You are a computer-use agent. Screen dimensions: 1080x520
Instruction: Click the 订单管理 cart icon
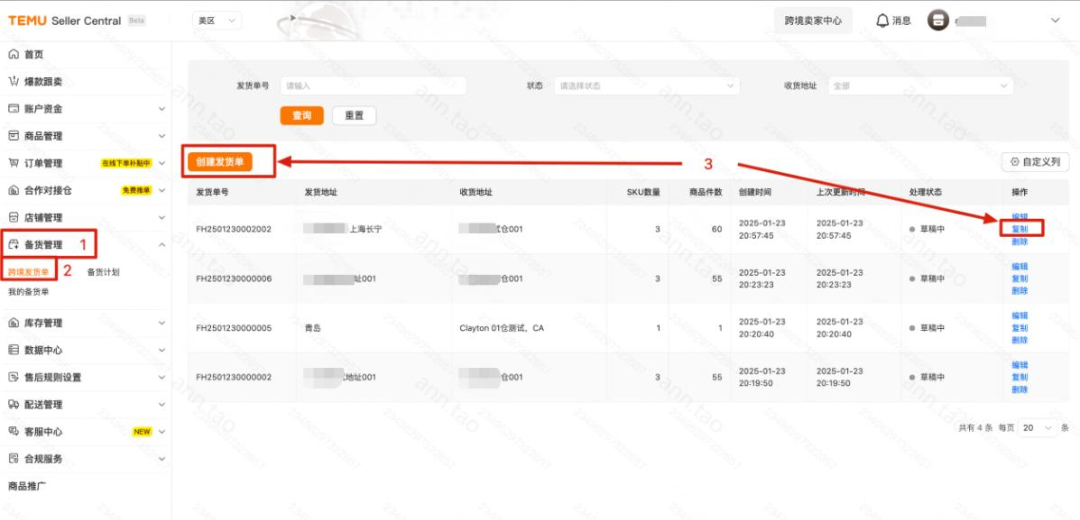[14, 163]
